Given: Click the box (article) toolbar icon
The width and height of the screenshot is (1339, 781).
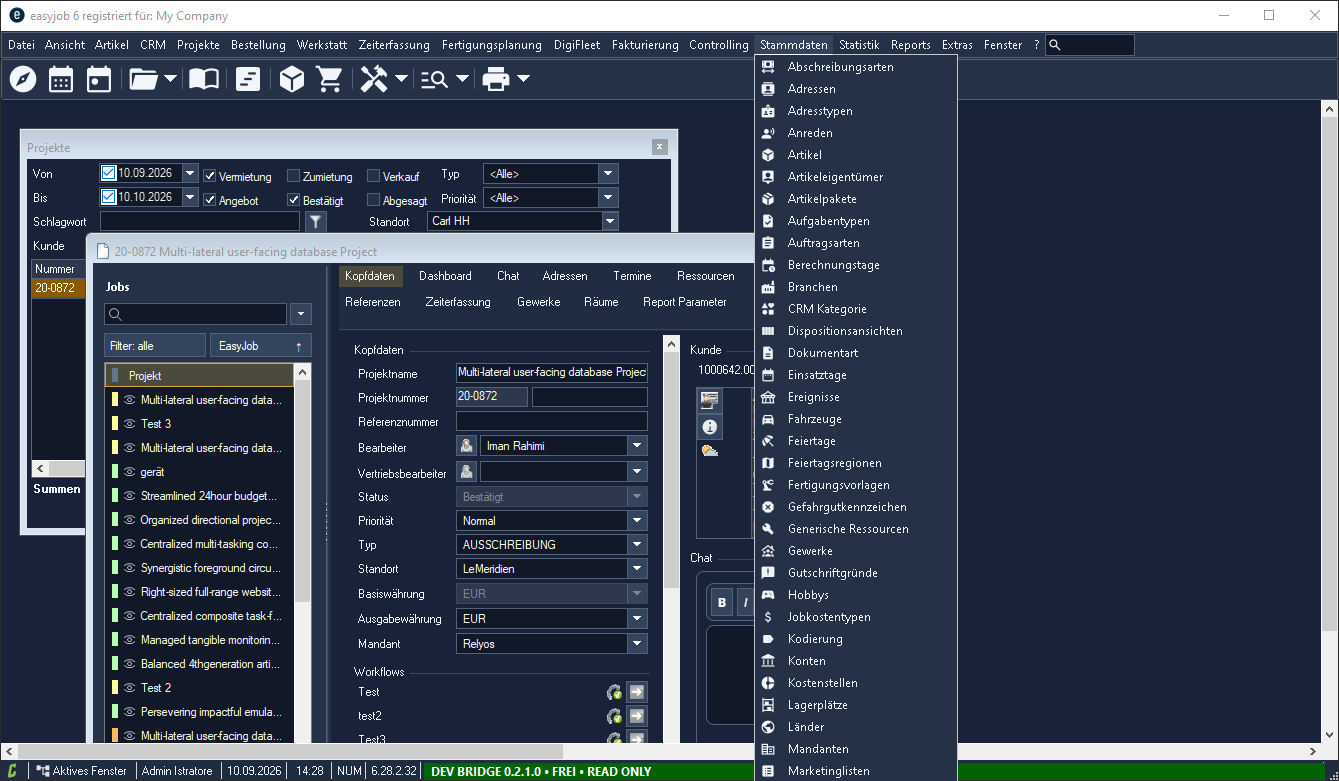Looking at the screenshot, I should point(292,79).
